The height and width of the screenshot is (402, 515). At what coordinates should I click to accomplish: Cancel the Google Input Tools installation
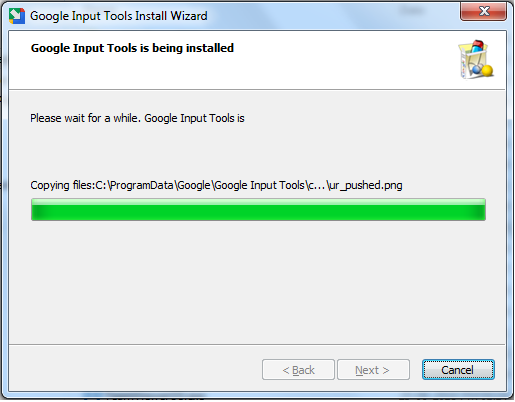pyautogui.click(x=458, y=370)
